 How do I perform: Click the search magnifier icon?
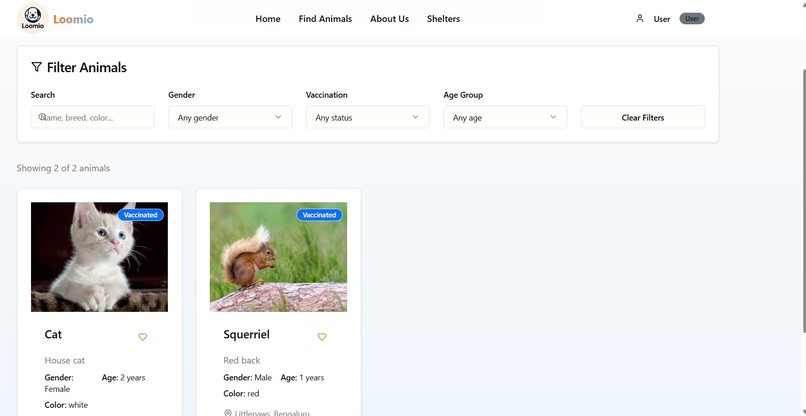[x=42, y=117]
